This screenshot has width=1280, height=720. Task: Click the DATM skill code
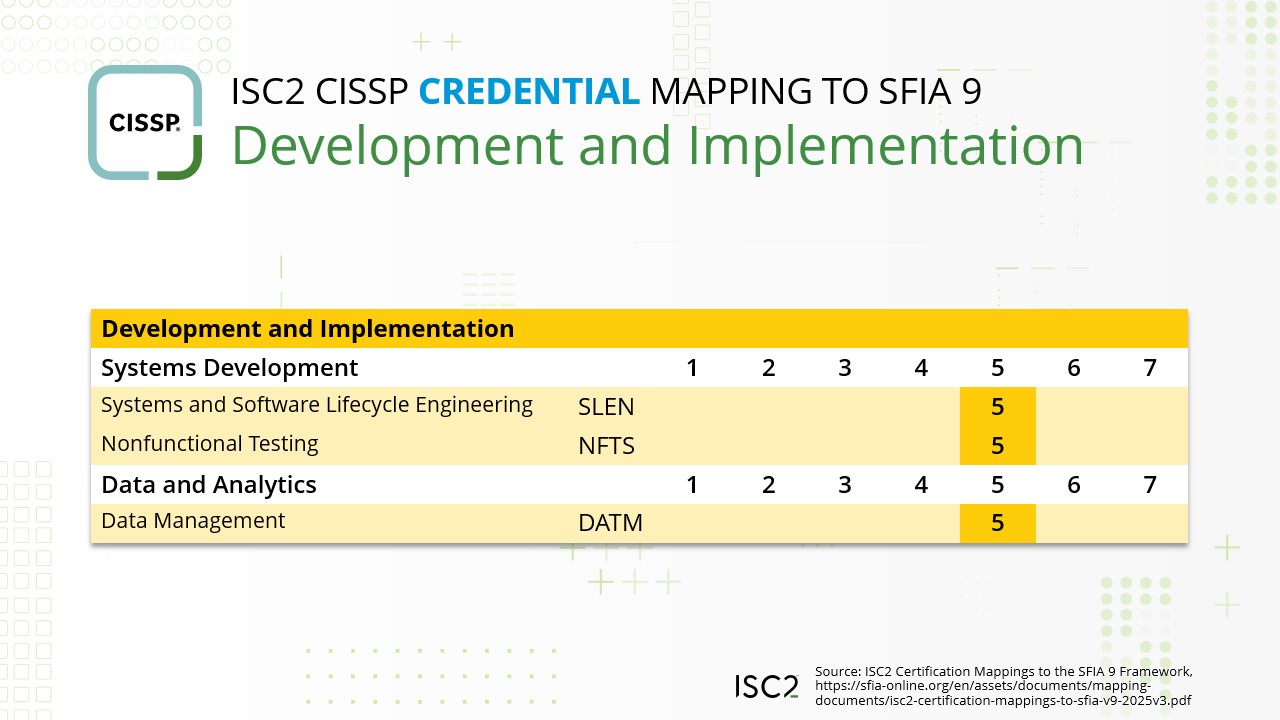coord(610,522)
